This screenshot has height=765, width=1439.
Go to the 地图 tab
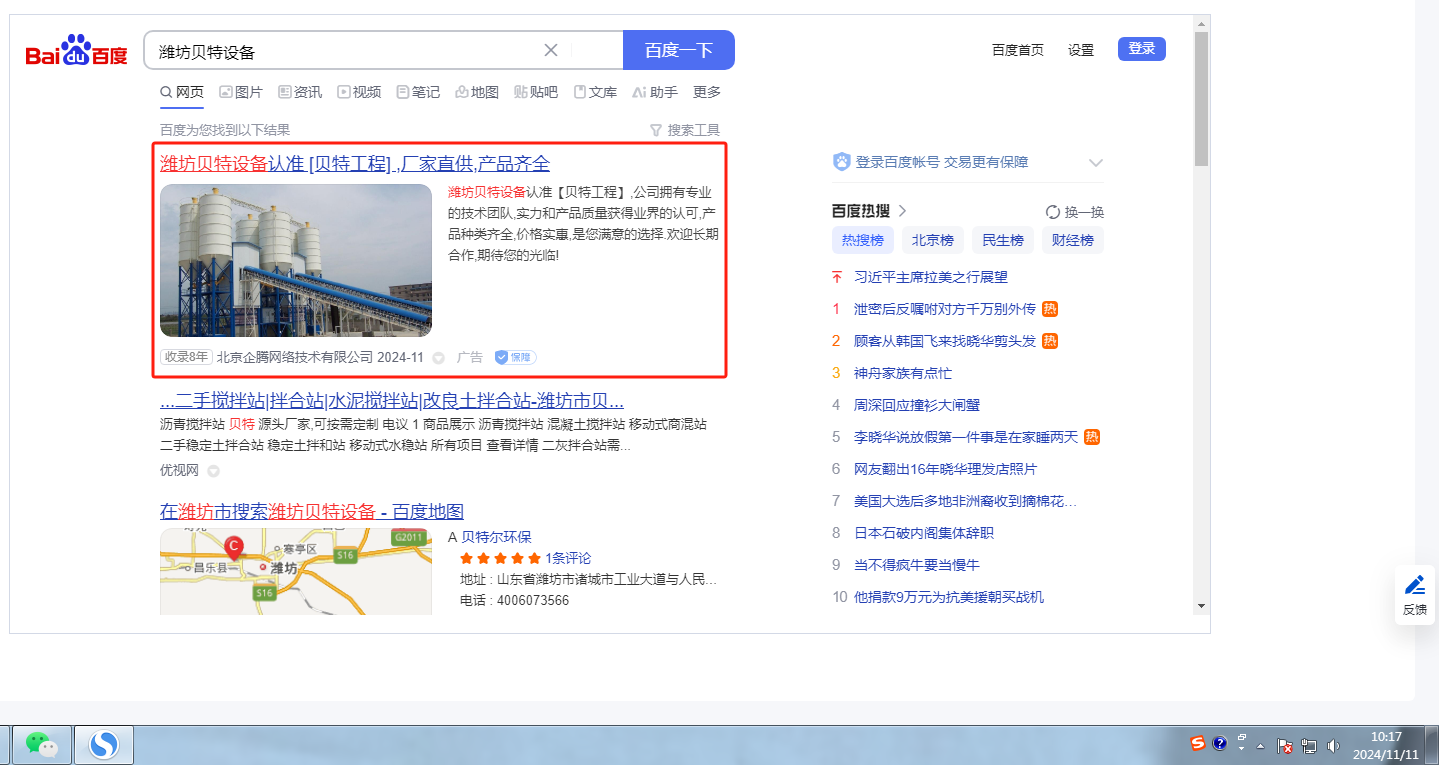[x=477, y=92]
